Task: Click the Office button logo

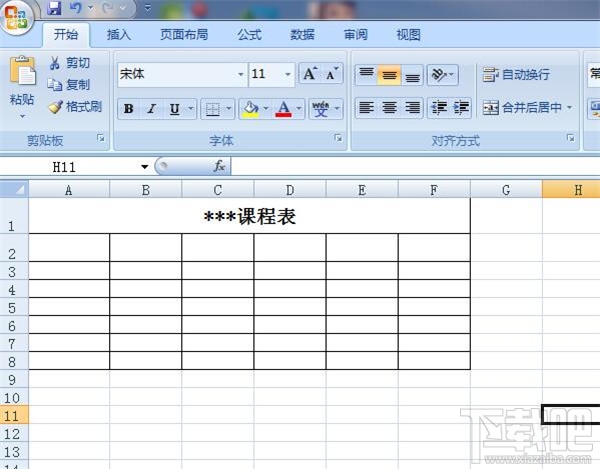Action: (x=16, y=17)
